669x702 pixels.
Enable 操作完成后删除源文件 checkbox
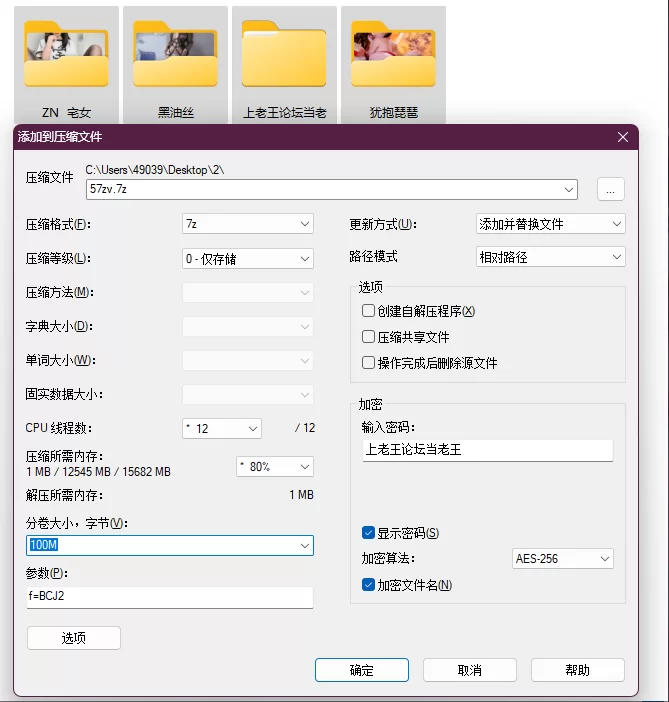(369, 363)
